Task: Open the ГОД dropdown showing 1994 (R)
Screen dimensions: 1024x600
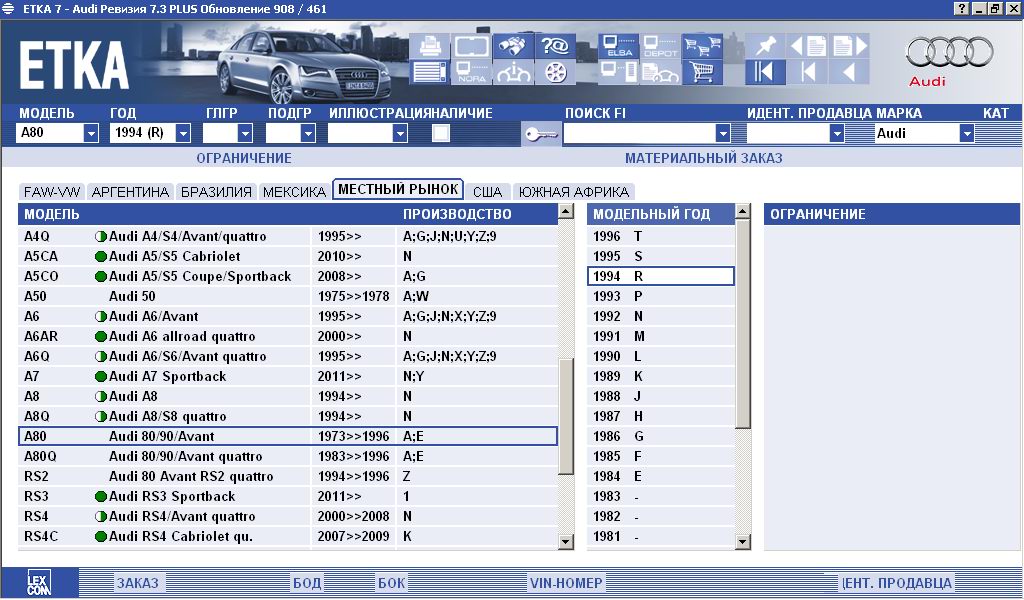Action: coord(183,133)
